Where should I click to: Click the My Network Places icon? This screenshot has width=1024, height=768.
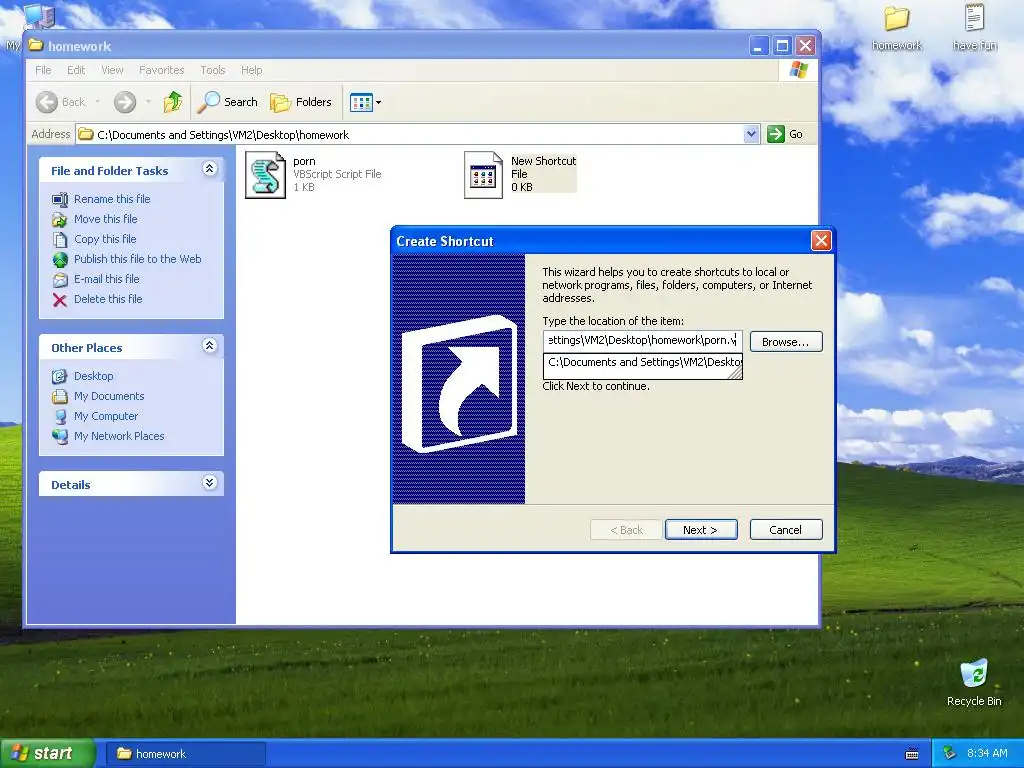coord(60,436)
